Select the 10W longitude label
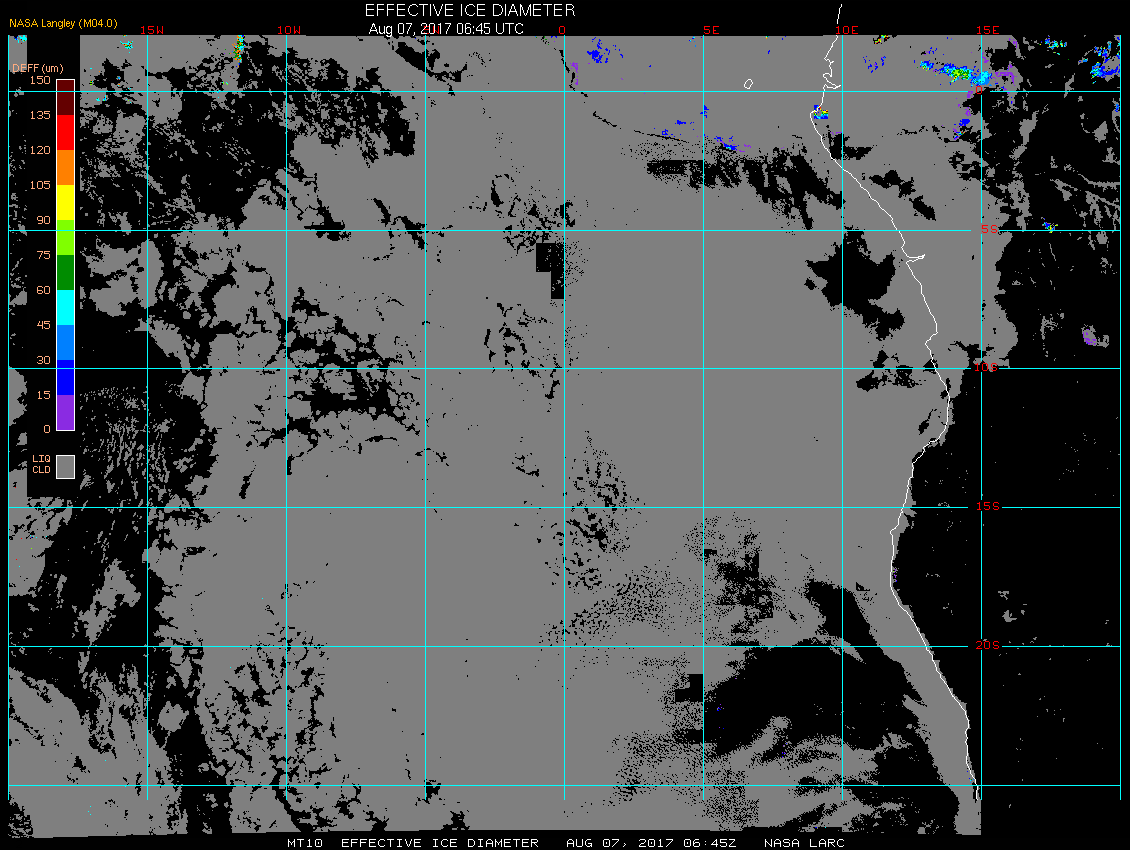This screenshot has height=850, width=1130. 289,30
